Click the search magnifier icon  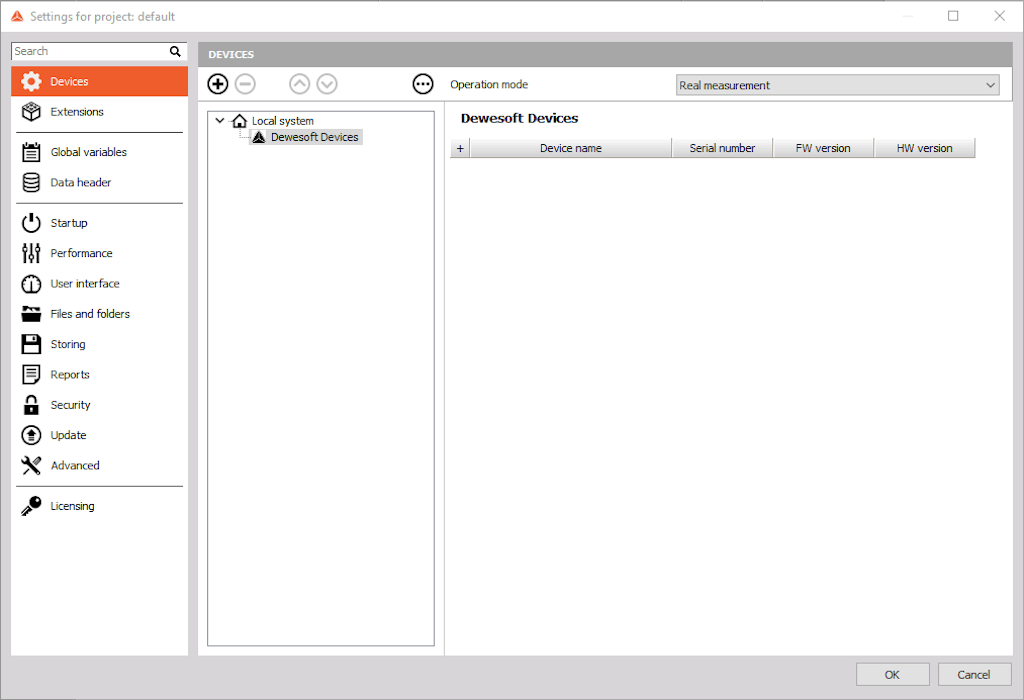coord(175,52)
